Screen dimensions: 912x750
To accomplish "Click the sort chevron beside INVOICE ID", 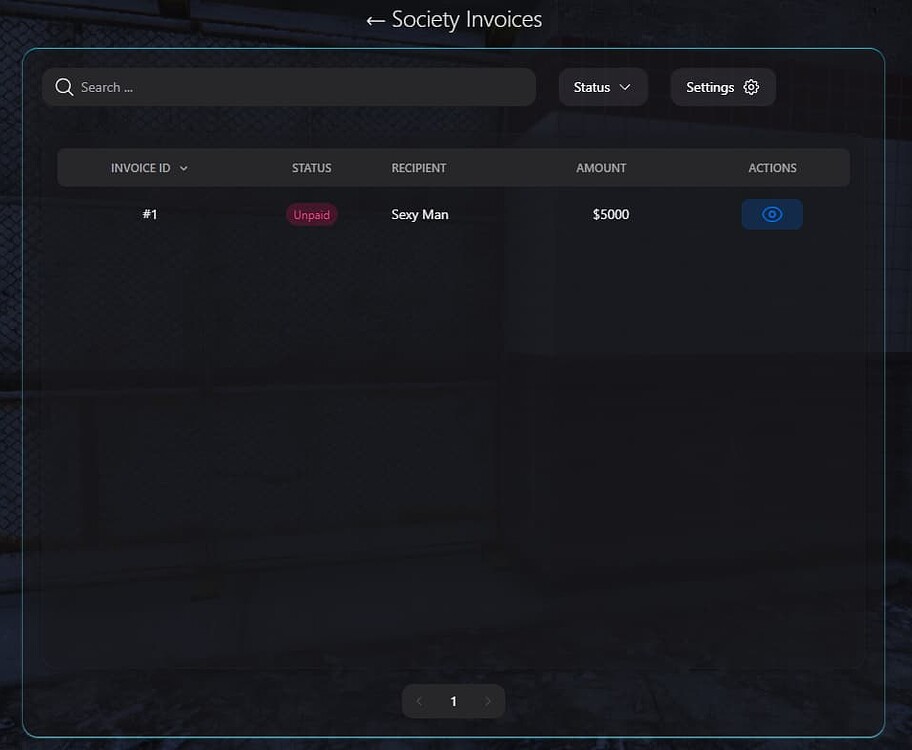I will point(184,168).
